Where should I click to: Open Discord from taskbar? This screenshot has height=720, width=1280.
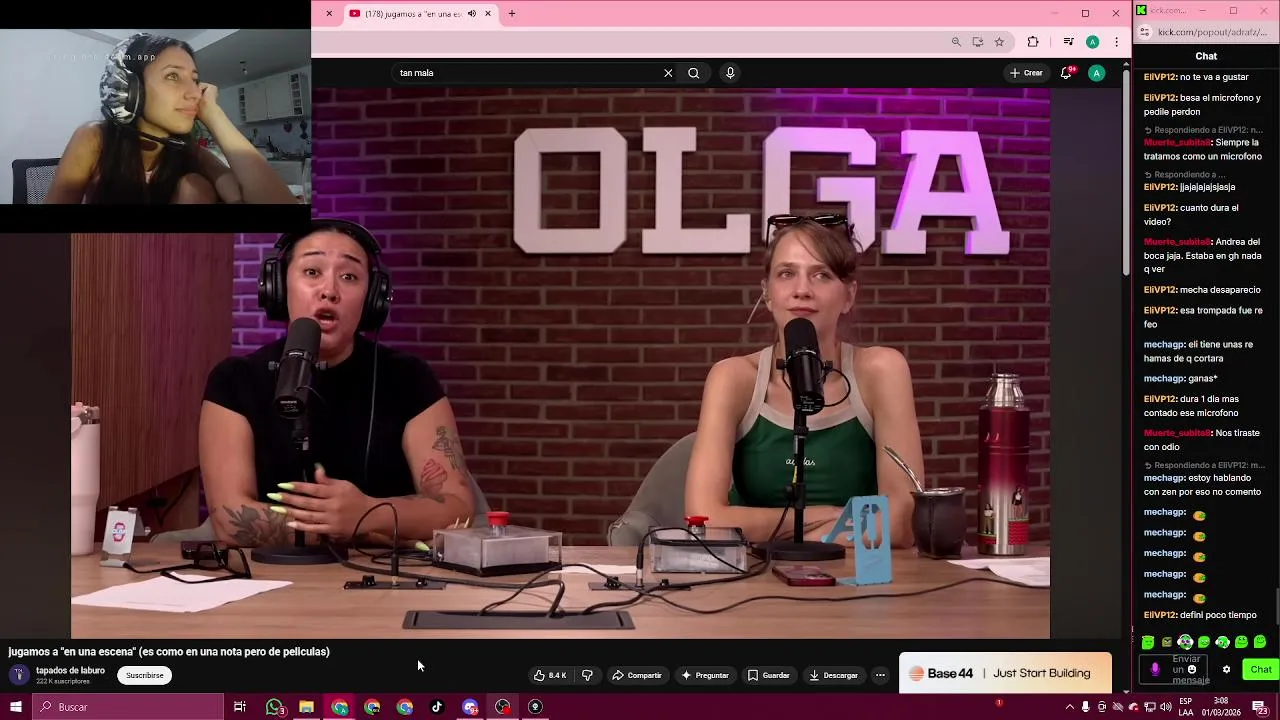coord(470,707)
